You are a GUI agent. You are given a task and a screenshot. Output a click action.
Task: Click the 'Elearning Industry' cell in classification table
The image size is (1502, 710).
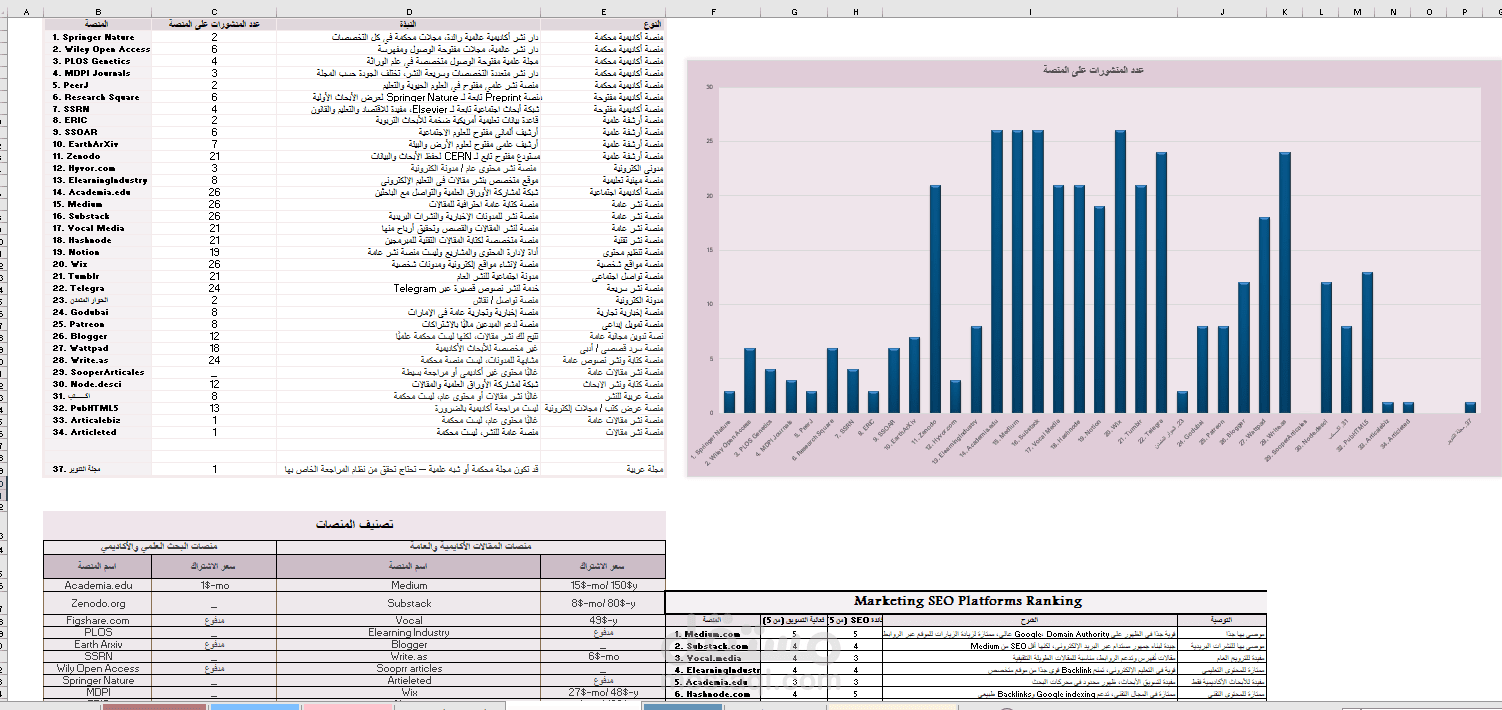click(x=408, y=632)
